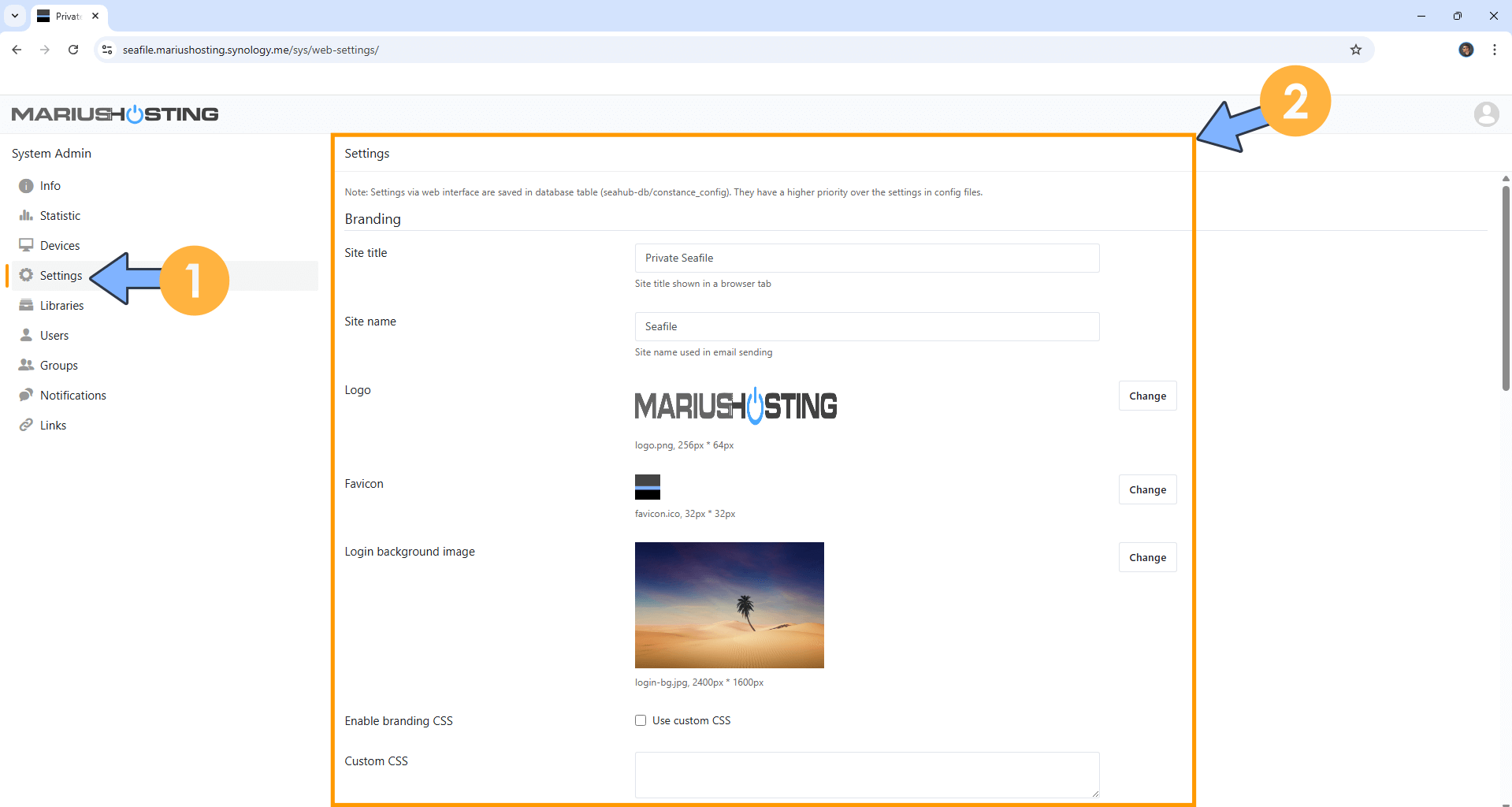Click the favicon preview image
This screenshot has width=1512, height=807.
point(647,487)
